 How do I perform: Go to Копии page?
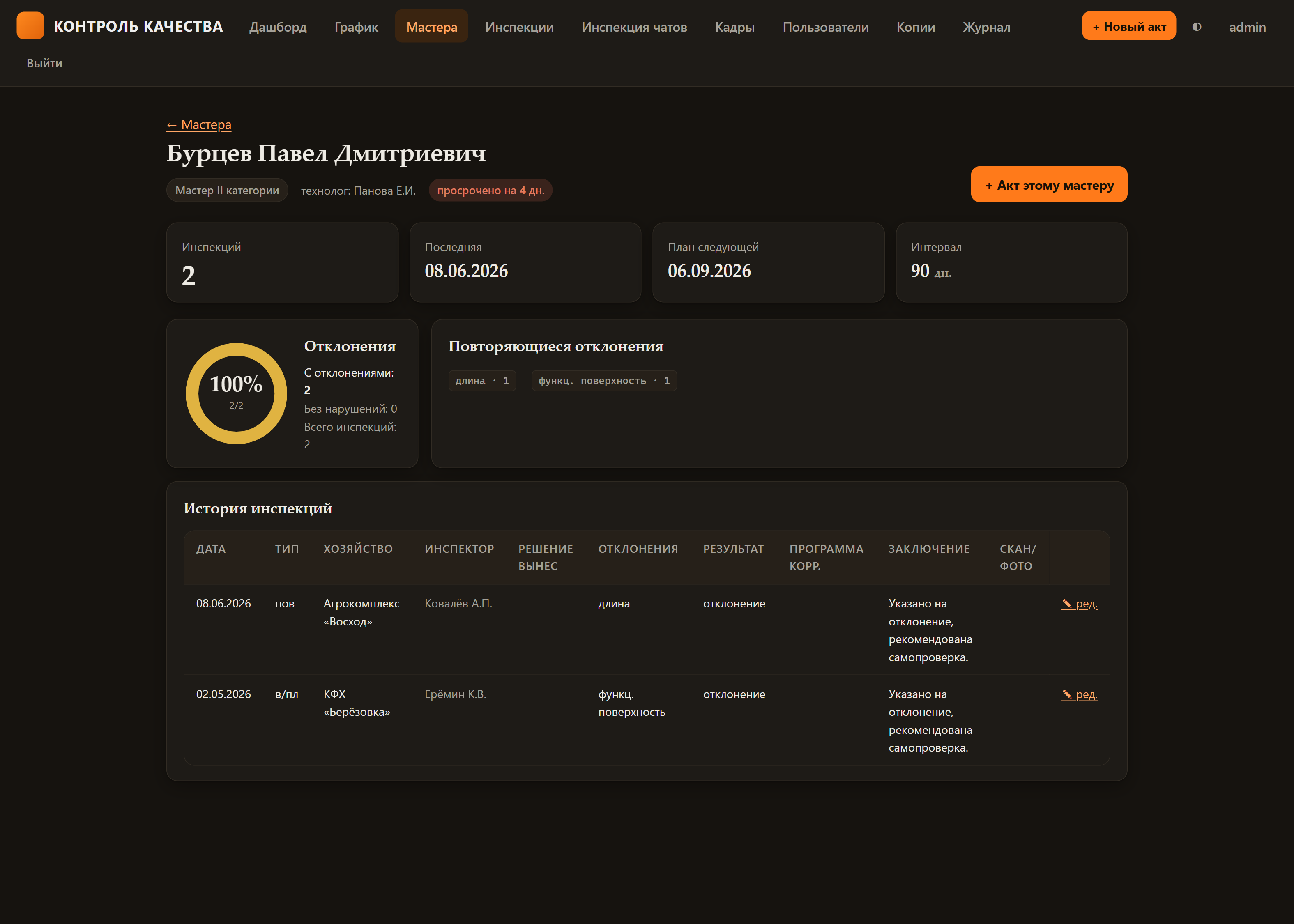tap(916, 27)
